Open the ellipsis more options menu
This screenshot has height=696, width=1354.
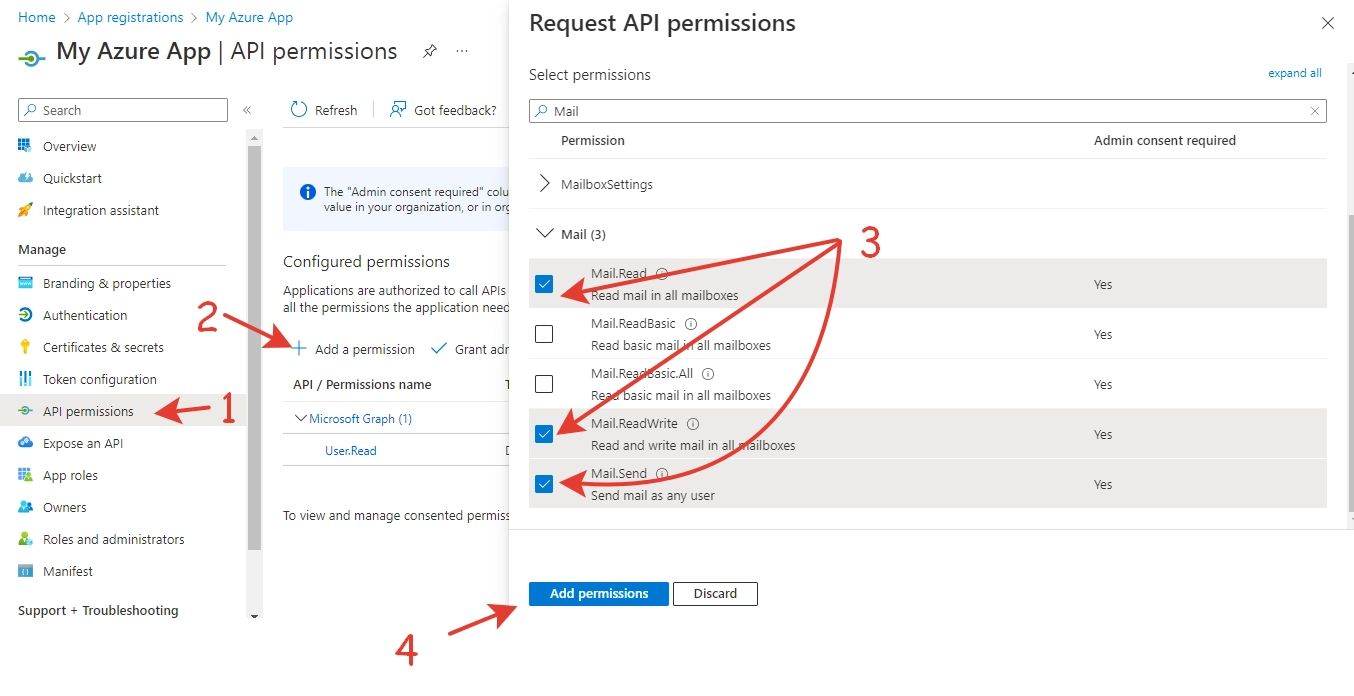(462, 51)
